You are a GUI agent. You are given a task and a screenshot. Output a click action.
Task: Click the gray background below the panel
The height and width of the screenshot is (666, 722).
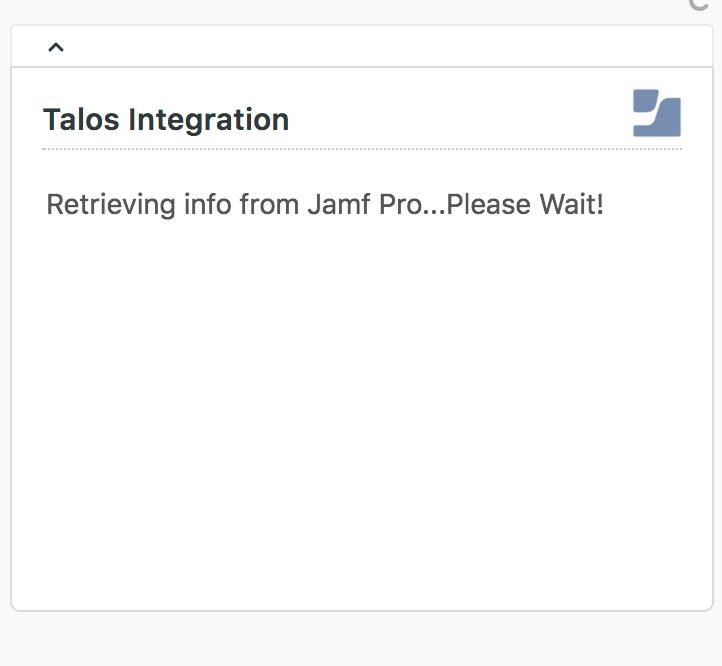point(361,639)
